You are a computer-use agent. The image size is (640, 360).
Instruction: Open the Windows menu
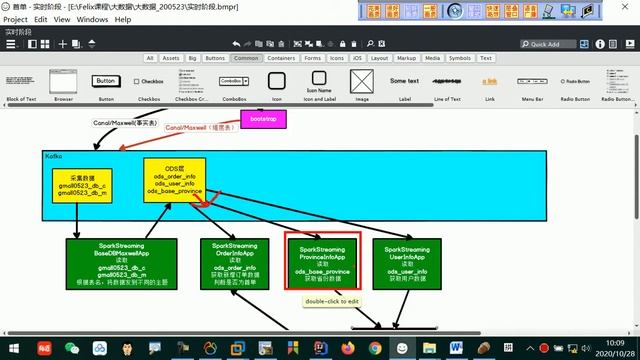(92, 20)
